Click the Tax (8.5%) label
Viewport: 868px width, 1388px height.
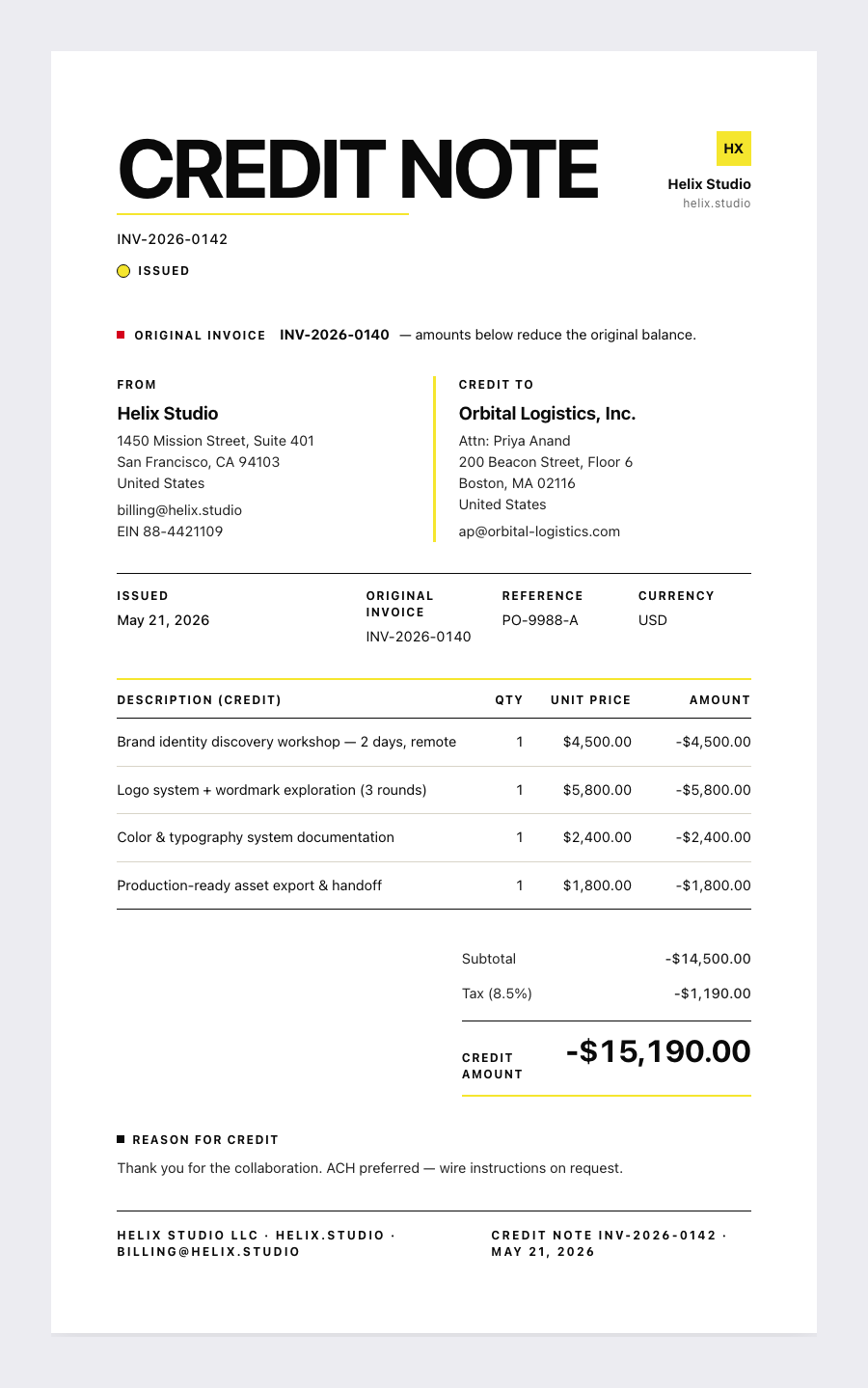497,993
